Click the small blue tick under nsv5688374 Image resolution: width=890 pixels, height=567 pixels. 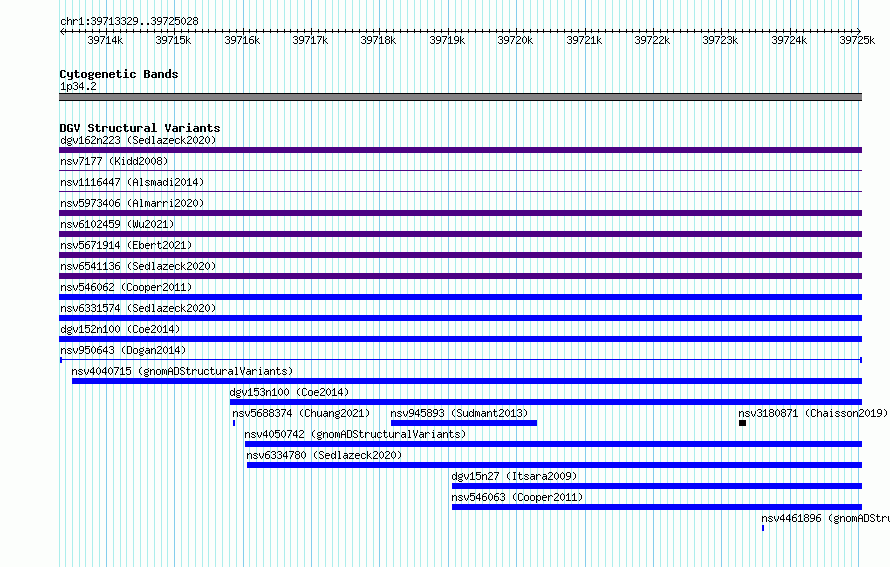coord(234,423)
